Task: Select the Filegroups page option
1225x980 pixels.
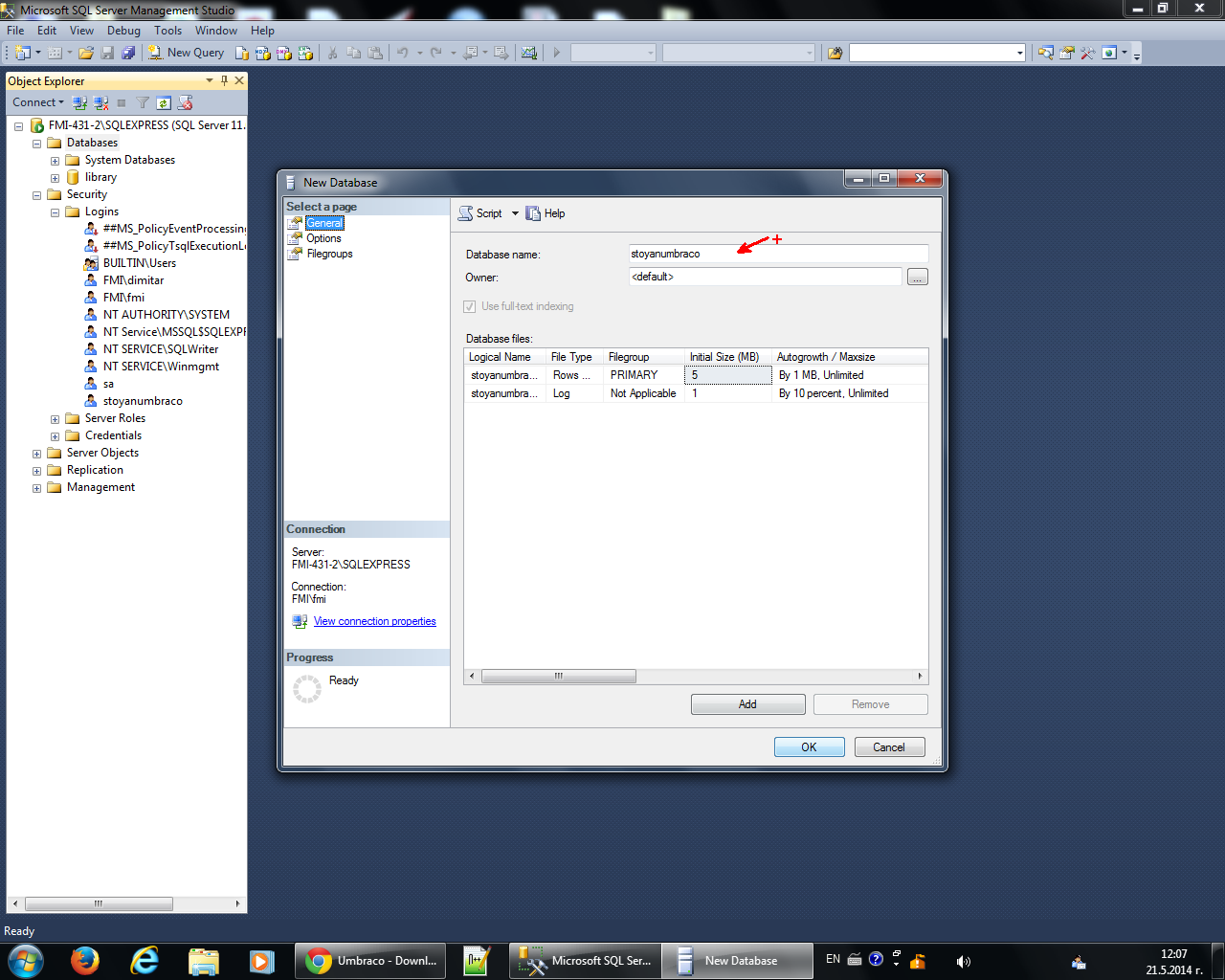Action: pyautogui.click(x=328, y=254)
